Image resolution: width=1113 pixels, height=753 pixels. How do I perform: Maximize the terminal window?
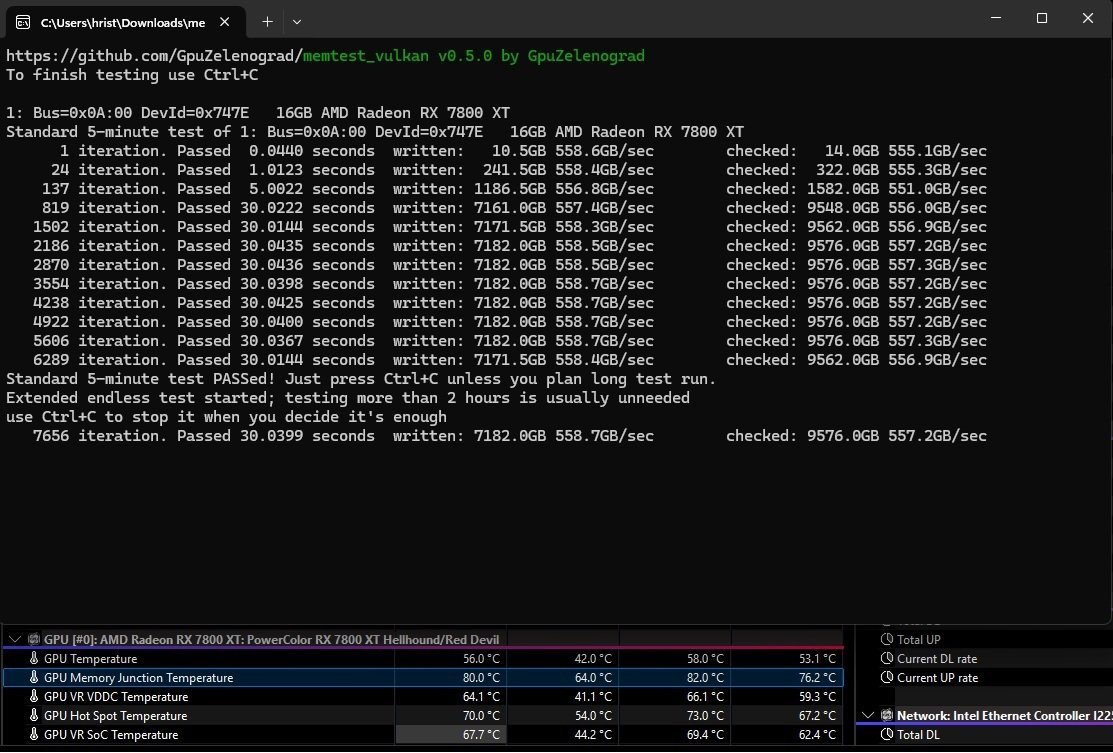pyautogui.click(x=1042, y=18)
